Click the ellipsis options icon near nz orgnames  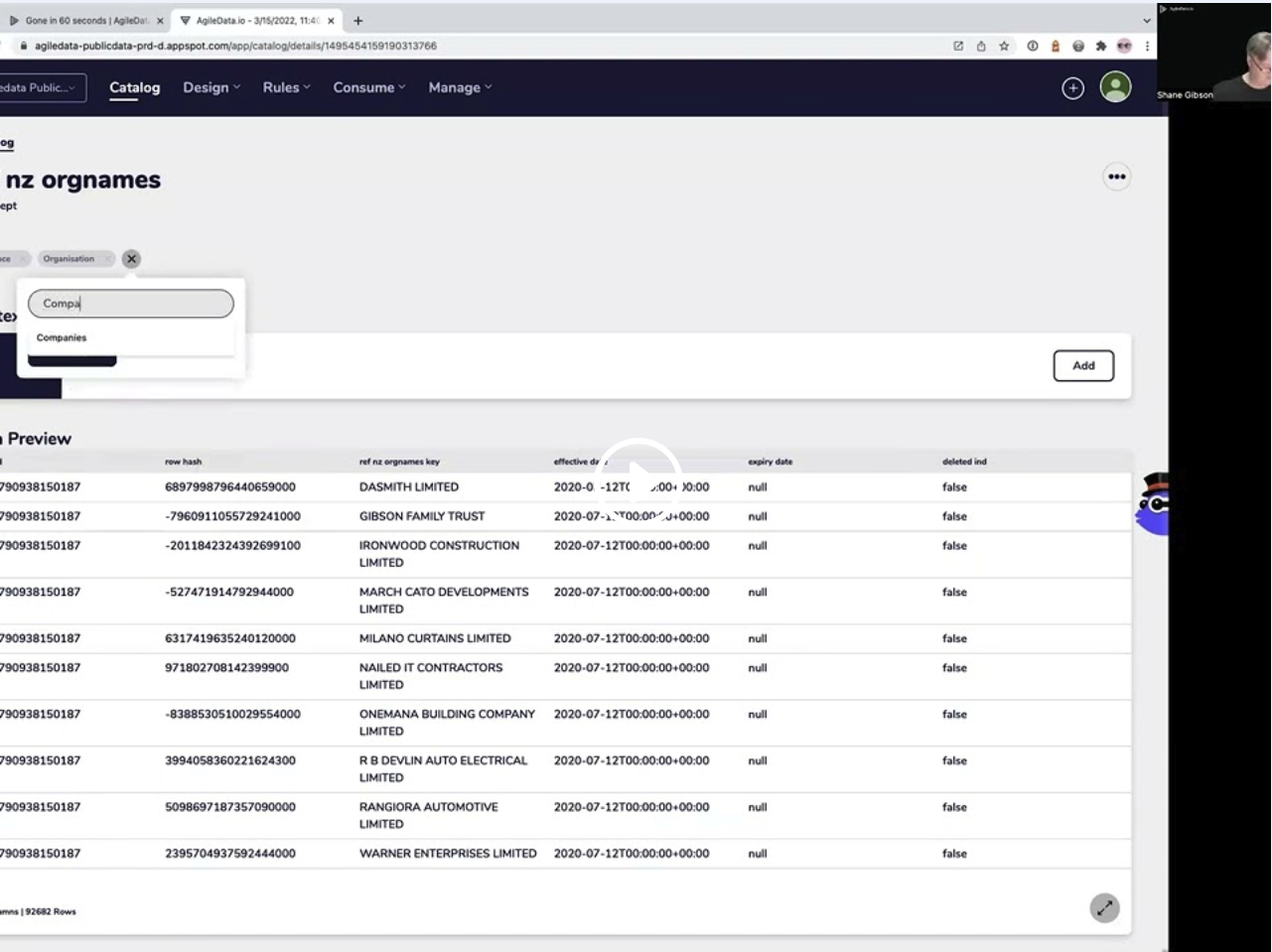[1117, 177]
